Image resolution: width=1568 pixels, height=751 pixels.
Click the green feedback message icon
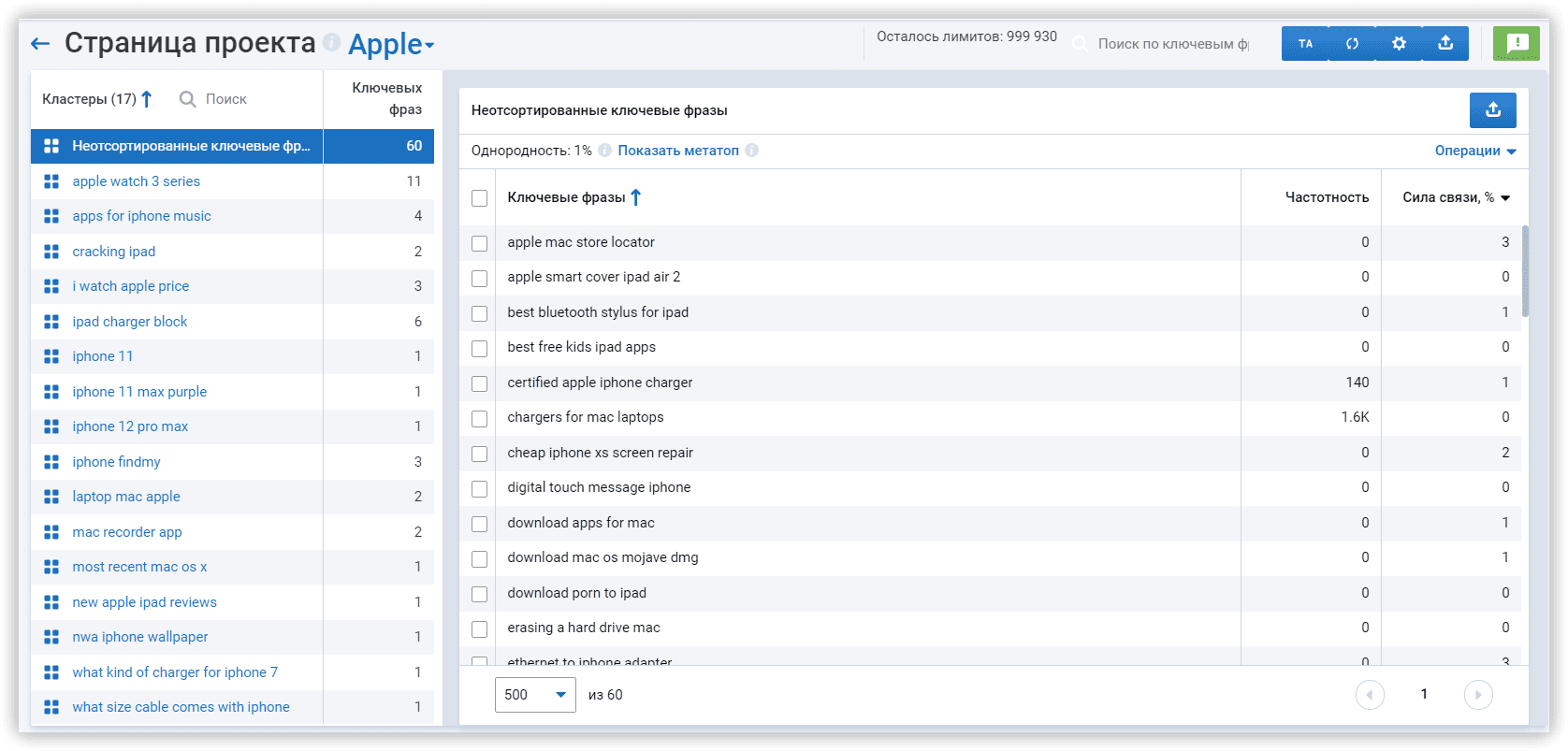(x=1517, y=43)
